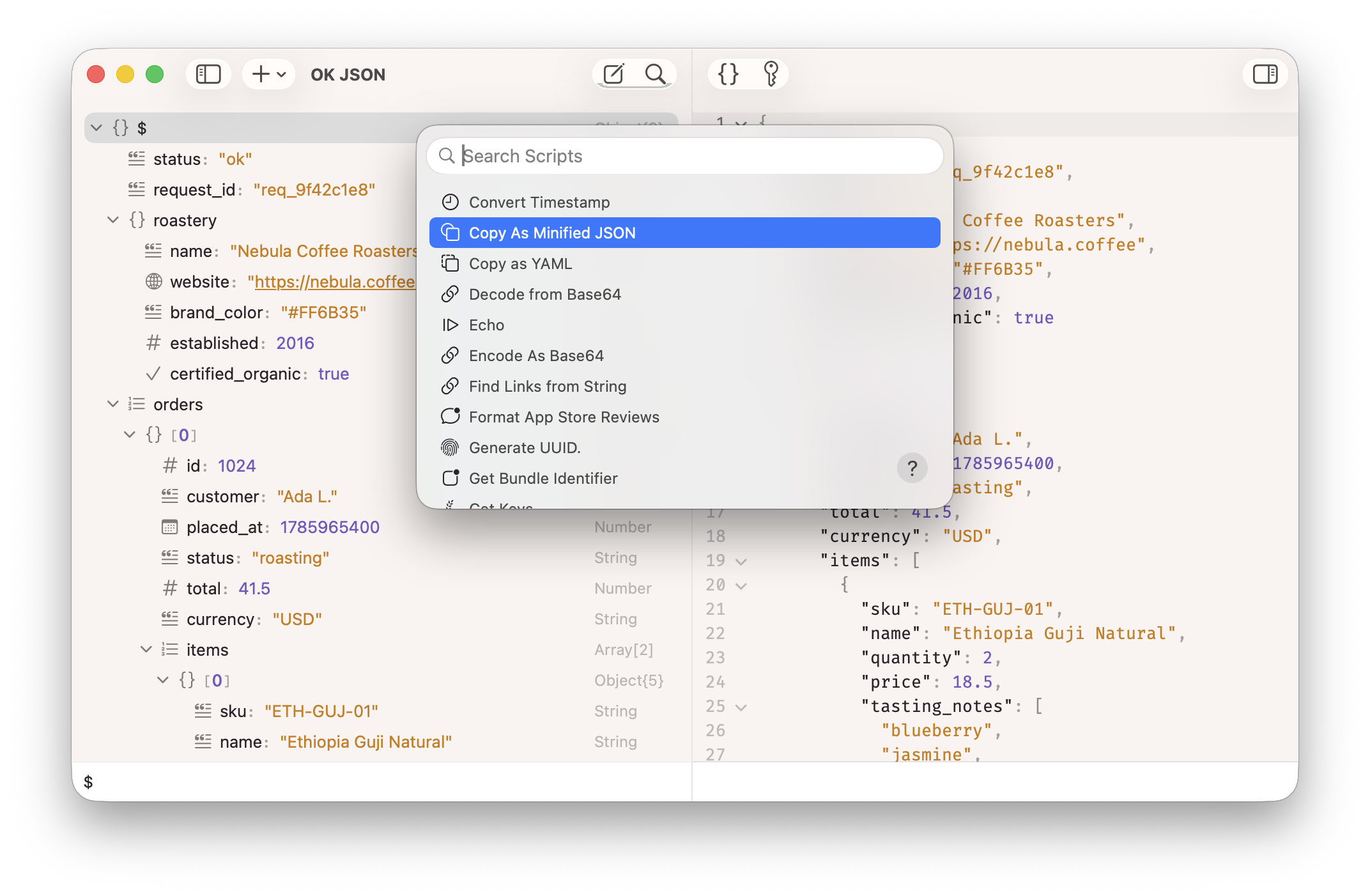
Task: Click play icon beside Echo
Action: click(x=450, y=325)
